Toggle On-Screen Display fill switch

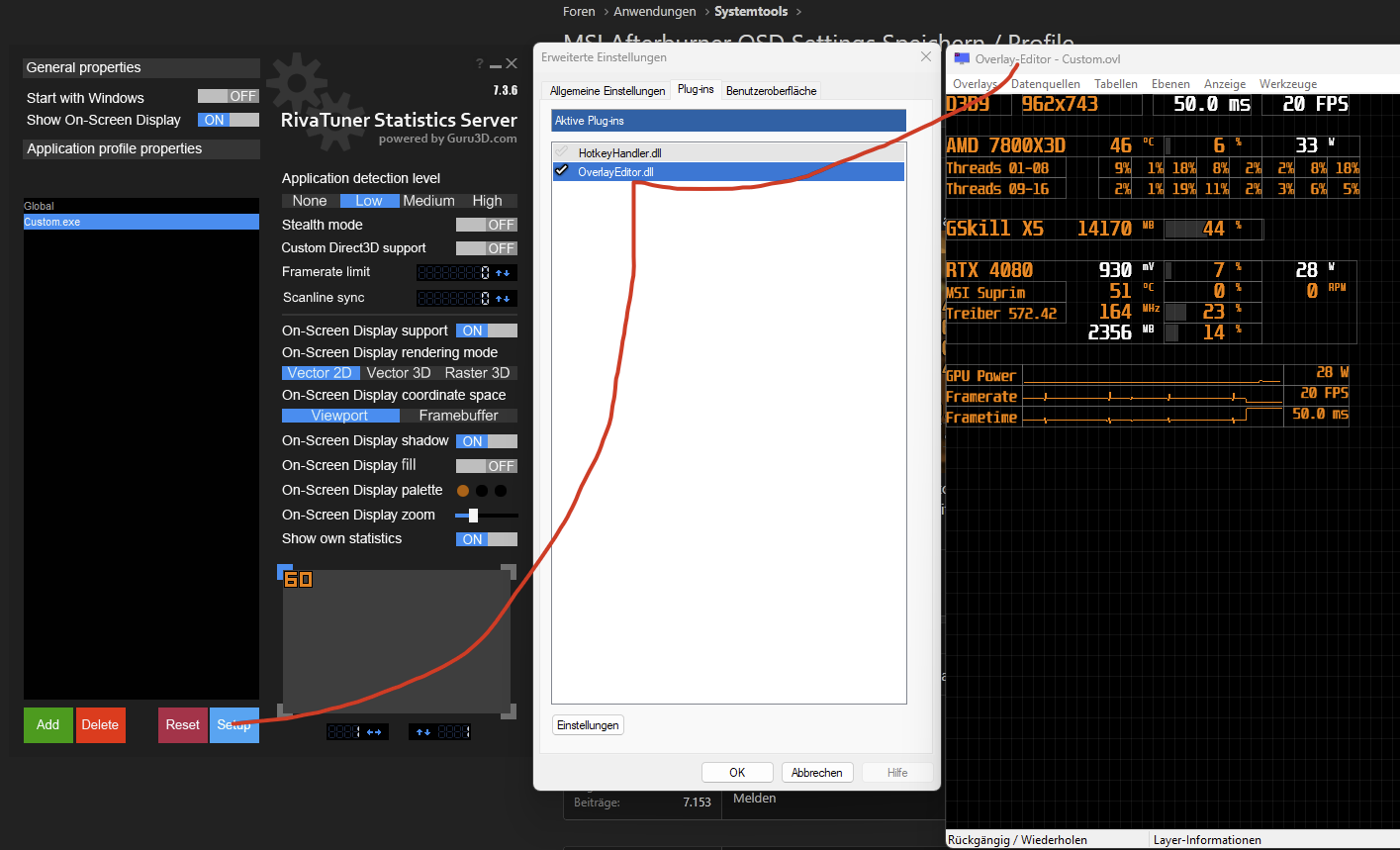(x=487, y=466)
